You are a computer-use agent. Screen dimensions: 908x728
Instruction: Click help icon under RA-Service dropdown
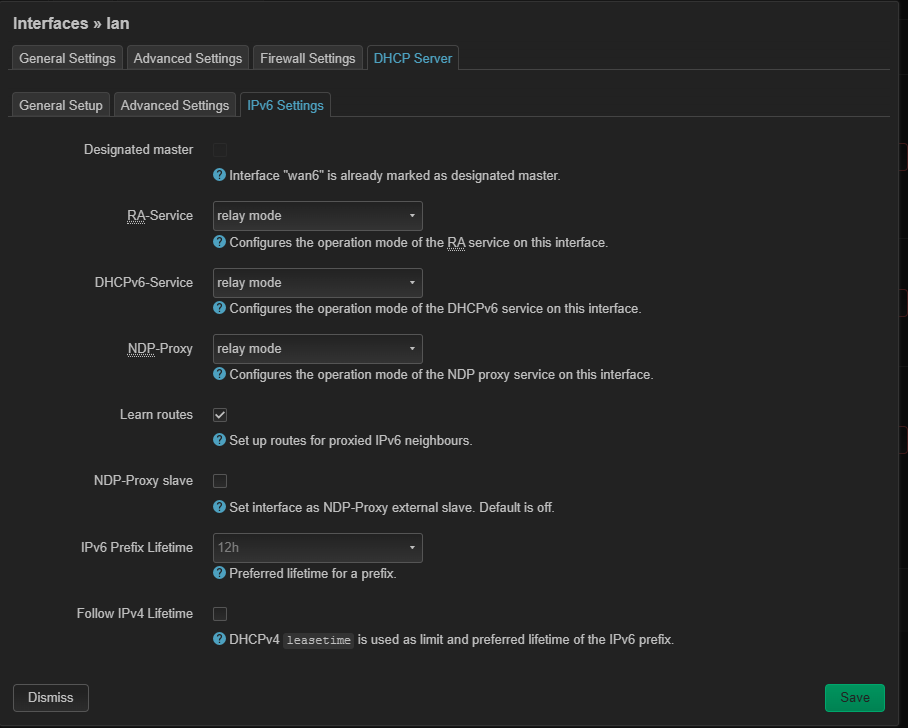pos(220,242)
